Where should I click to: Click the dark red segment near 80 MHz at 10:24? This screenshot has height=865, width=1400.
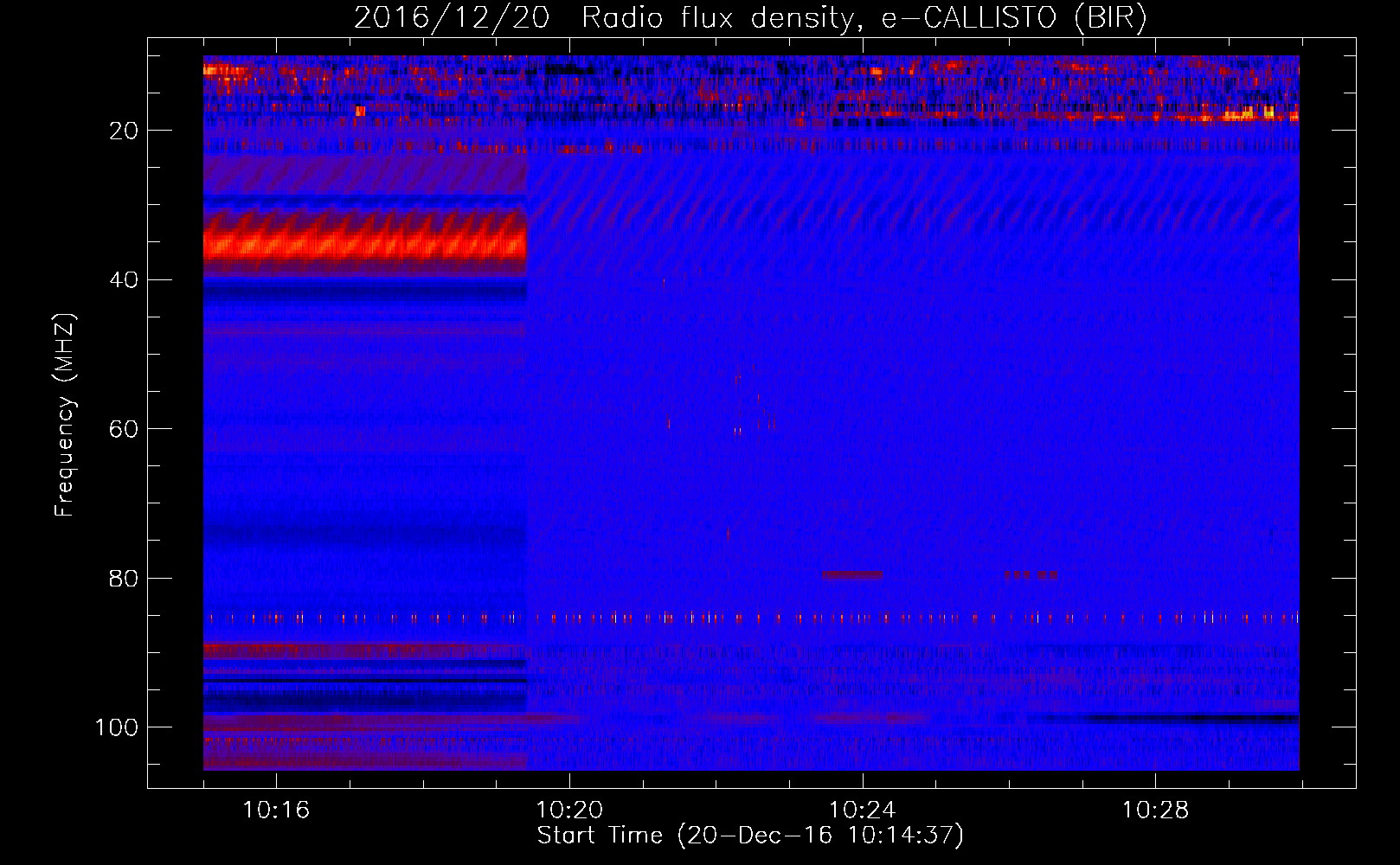coord(852,574)
